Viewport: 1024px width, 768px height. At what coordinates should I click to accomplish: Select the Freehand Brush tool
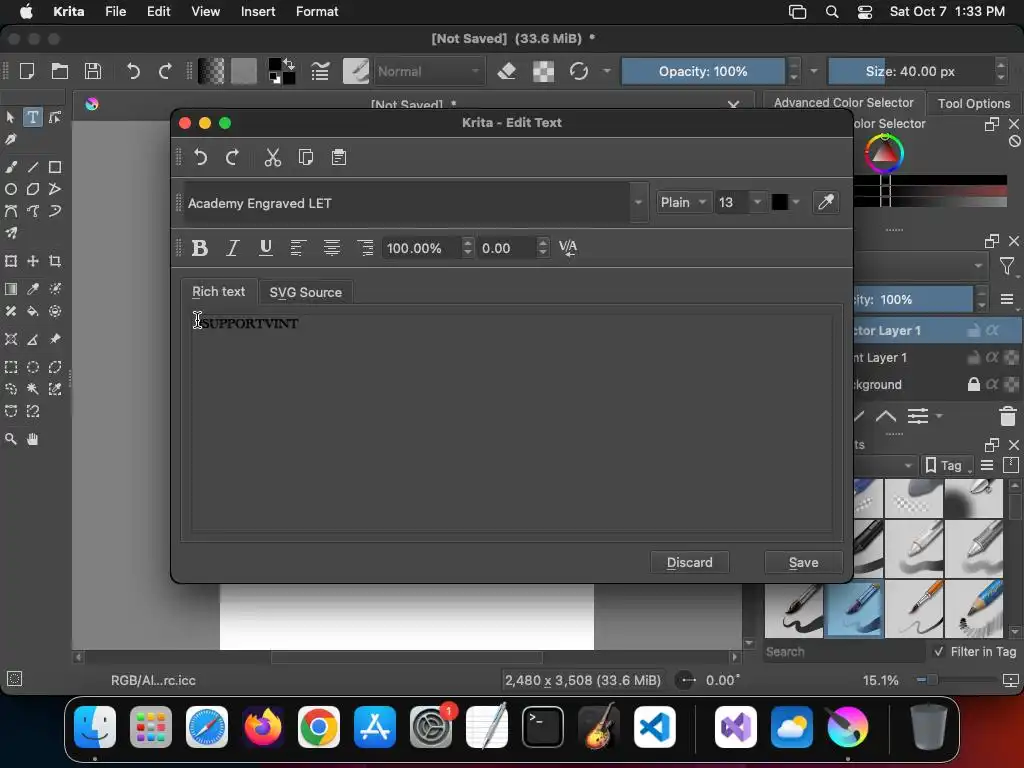click(x=11, y=167)
